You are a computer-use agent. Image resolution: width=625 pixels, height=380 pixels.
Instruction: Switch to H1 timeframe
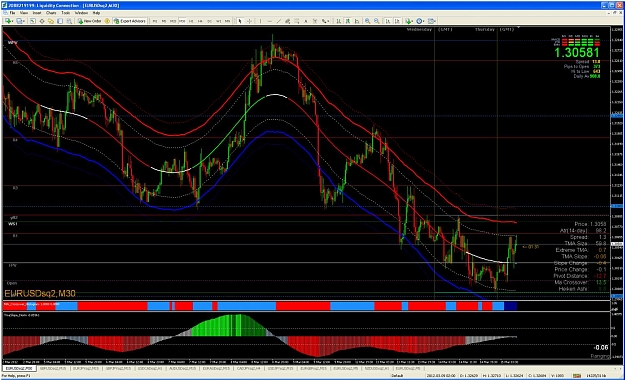pos(191,21)
